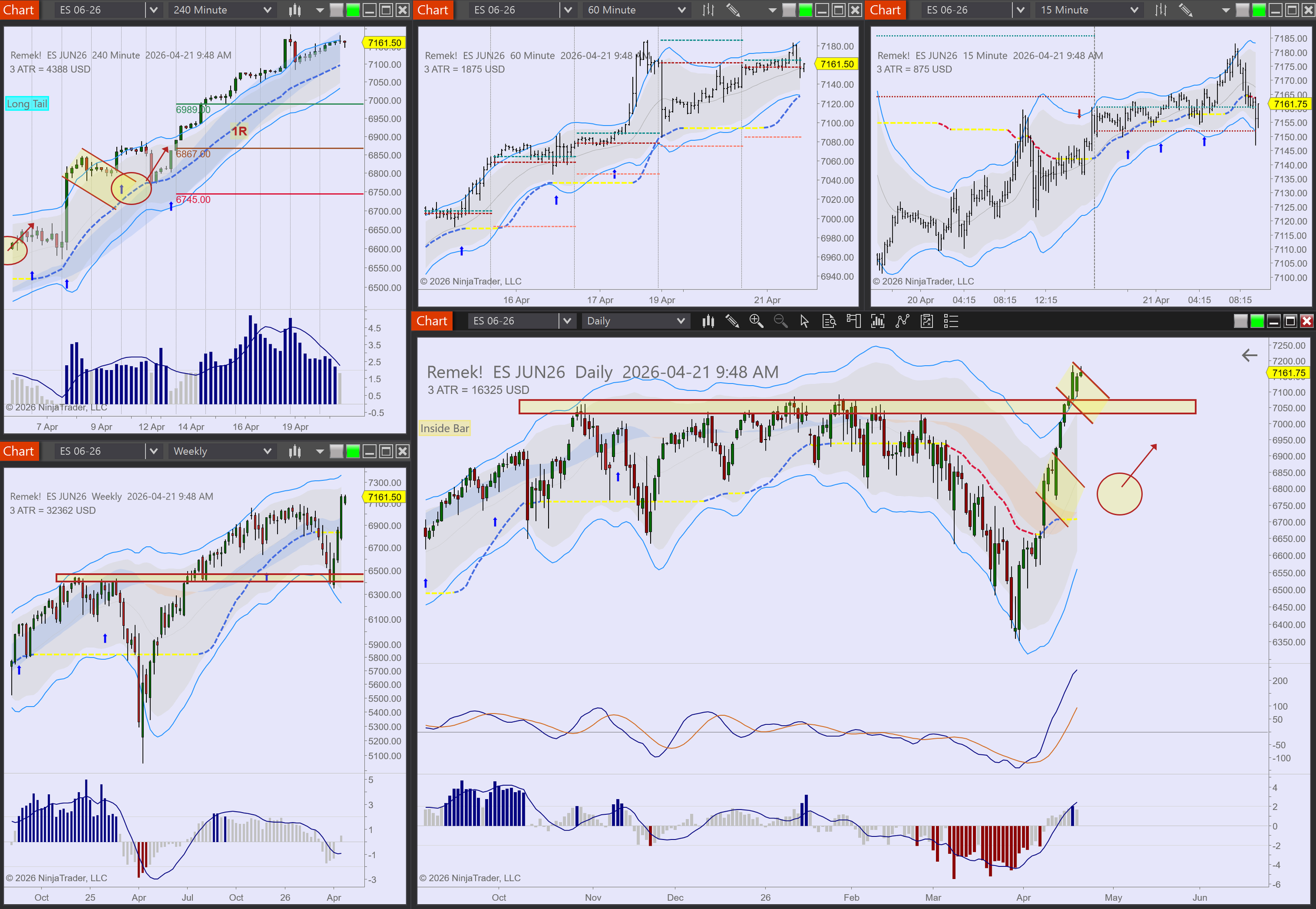Toggle gray link button on 240 Minute chart

point(336,9)
